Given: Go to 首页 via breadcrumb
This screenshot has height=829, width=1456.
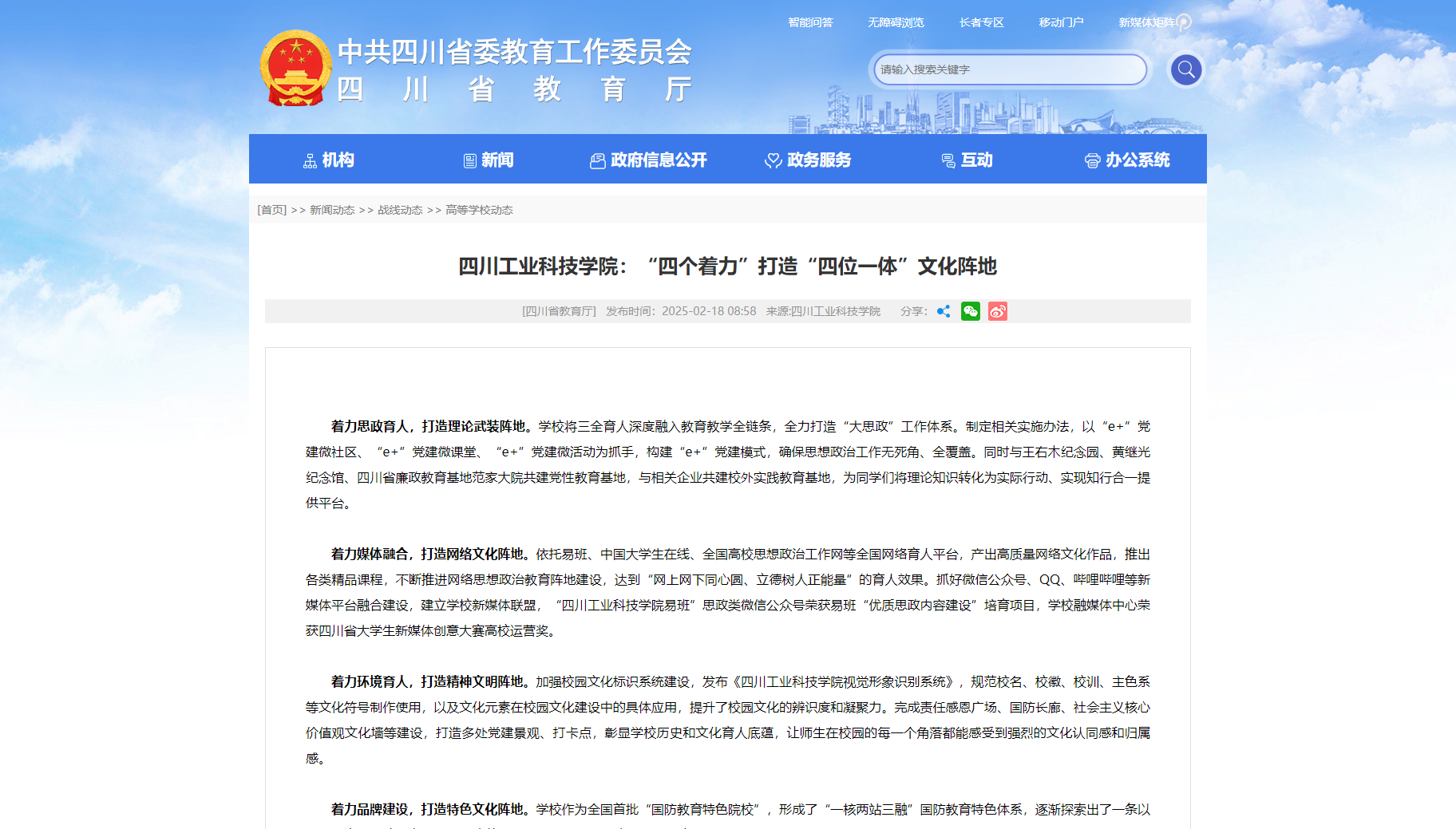Looking at the screenshot, I should (x=272, y=210).
